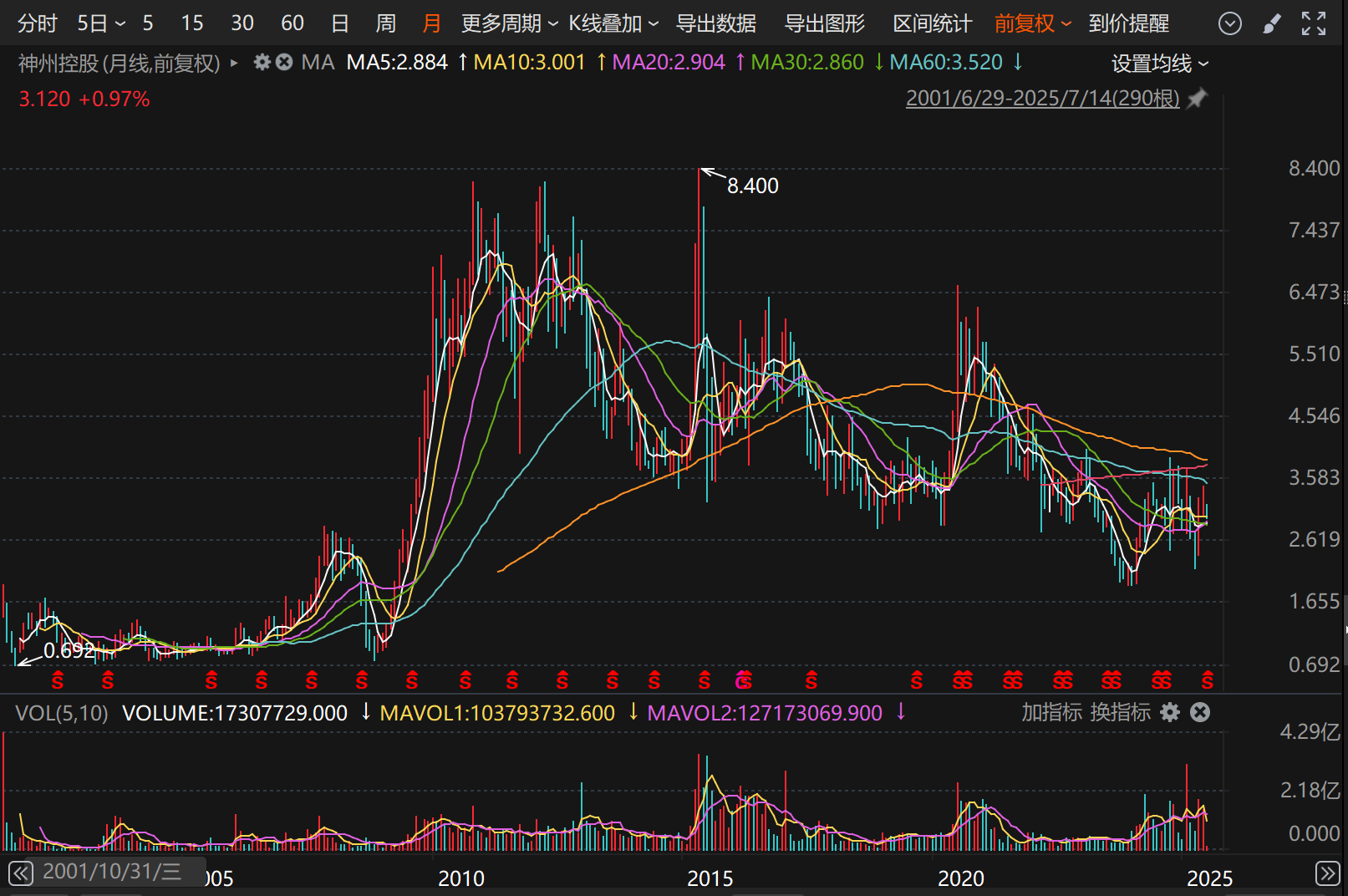
Task: Select the drawing brush tool icon
Action: point(1271,23)
